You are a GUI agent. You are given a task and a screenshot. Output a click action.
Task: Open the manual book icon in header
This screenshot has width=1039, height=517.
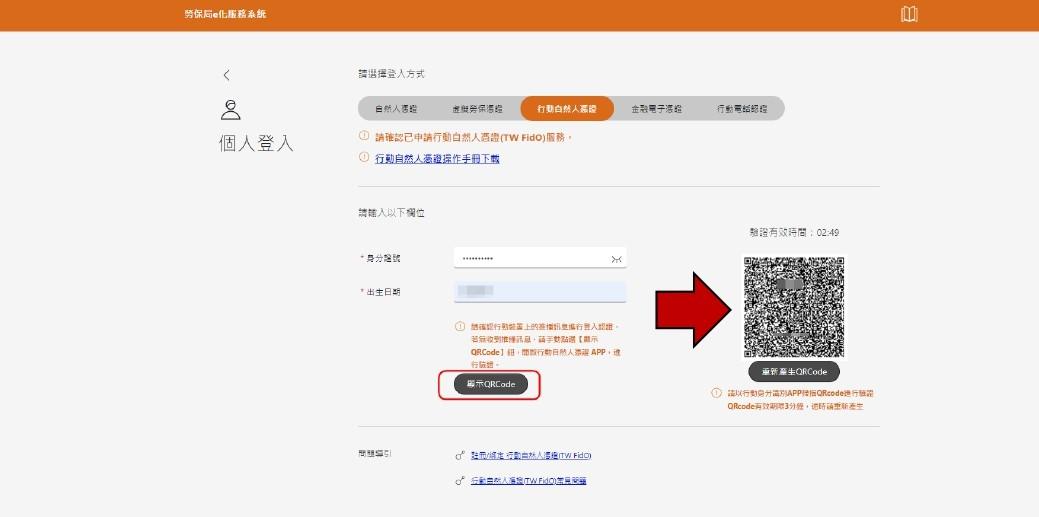(909, 14)
